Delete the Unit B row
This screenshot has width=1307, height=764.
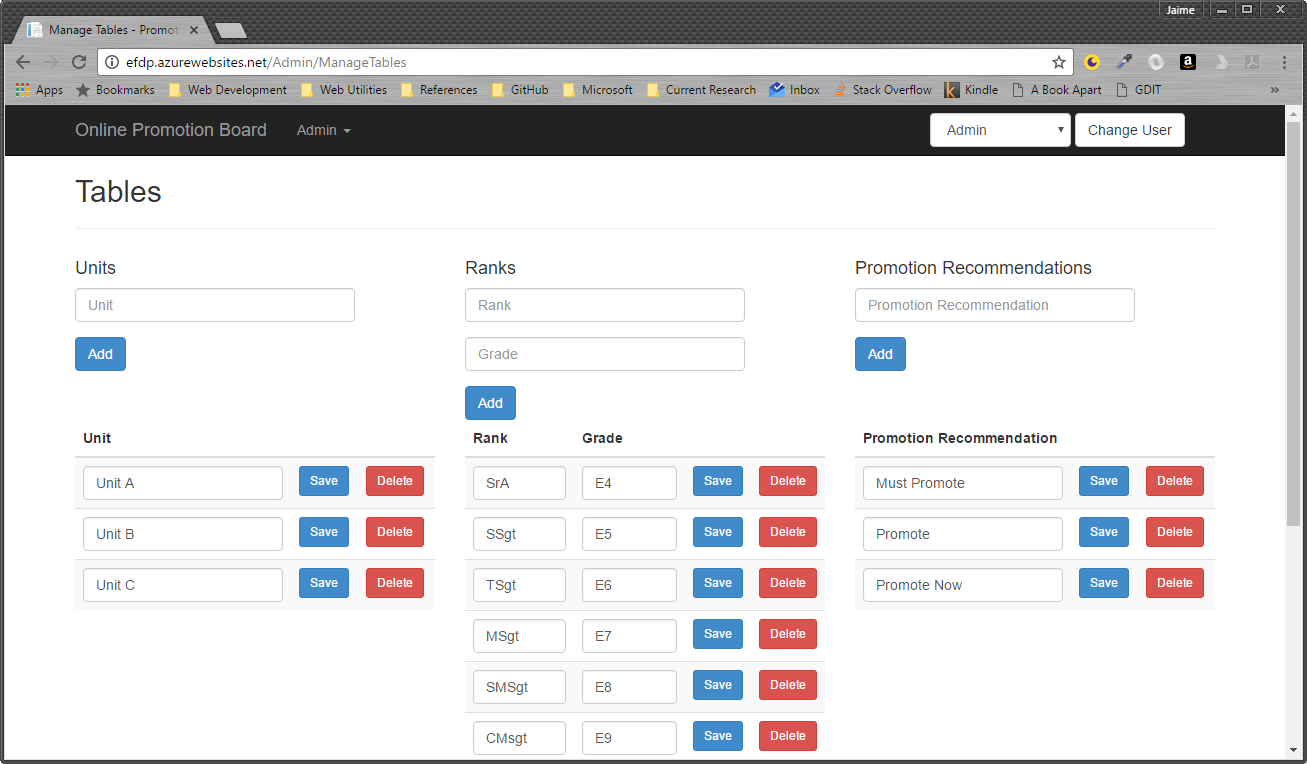pos(394,532)
